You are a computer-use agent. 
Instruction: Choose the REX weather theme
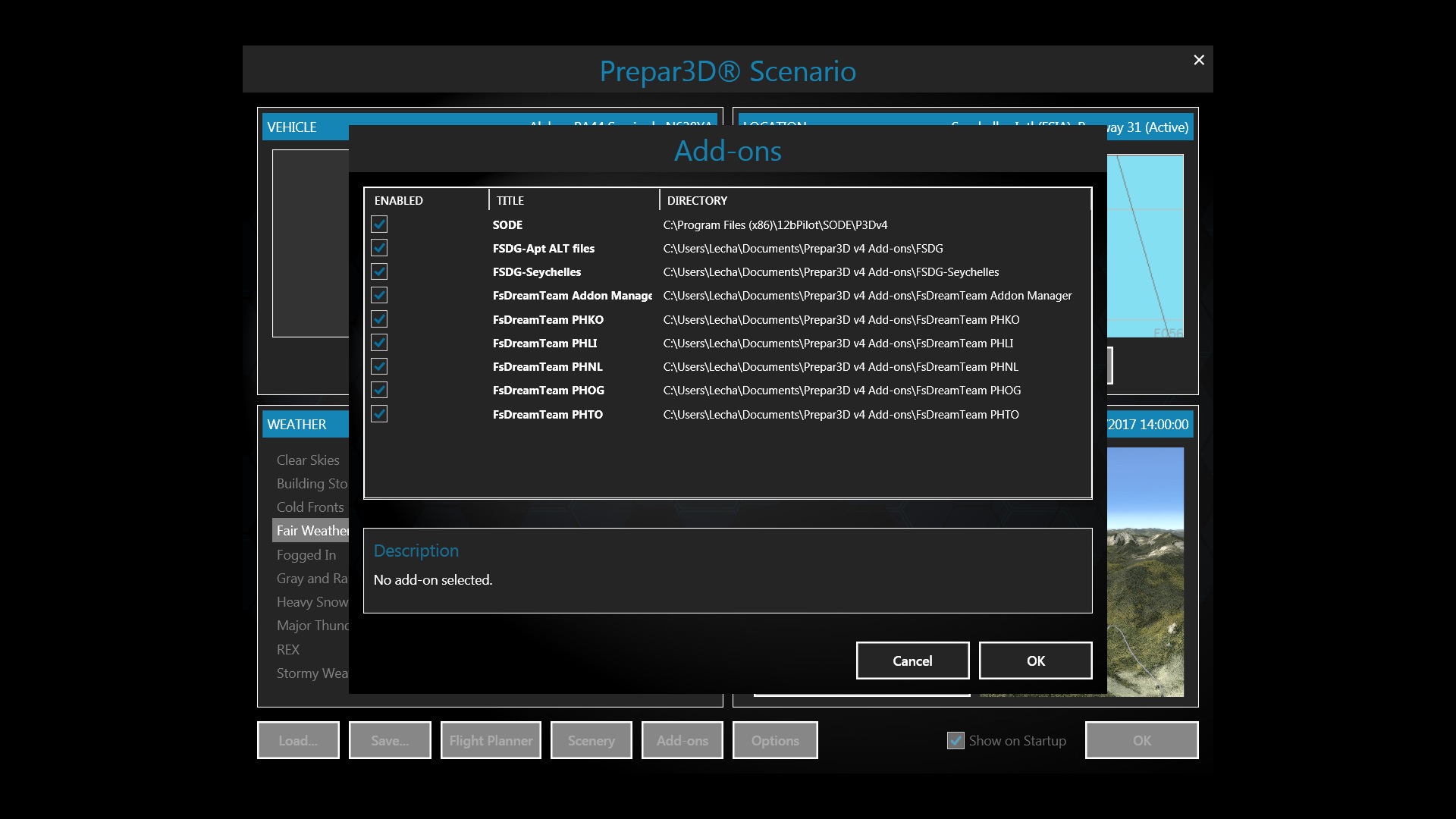tap(288, 650)
